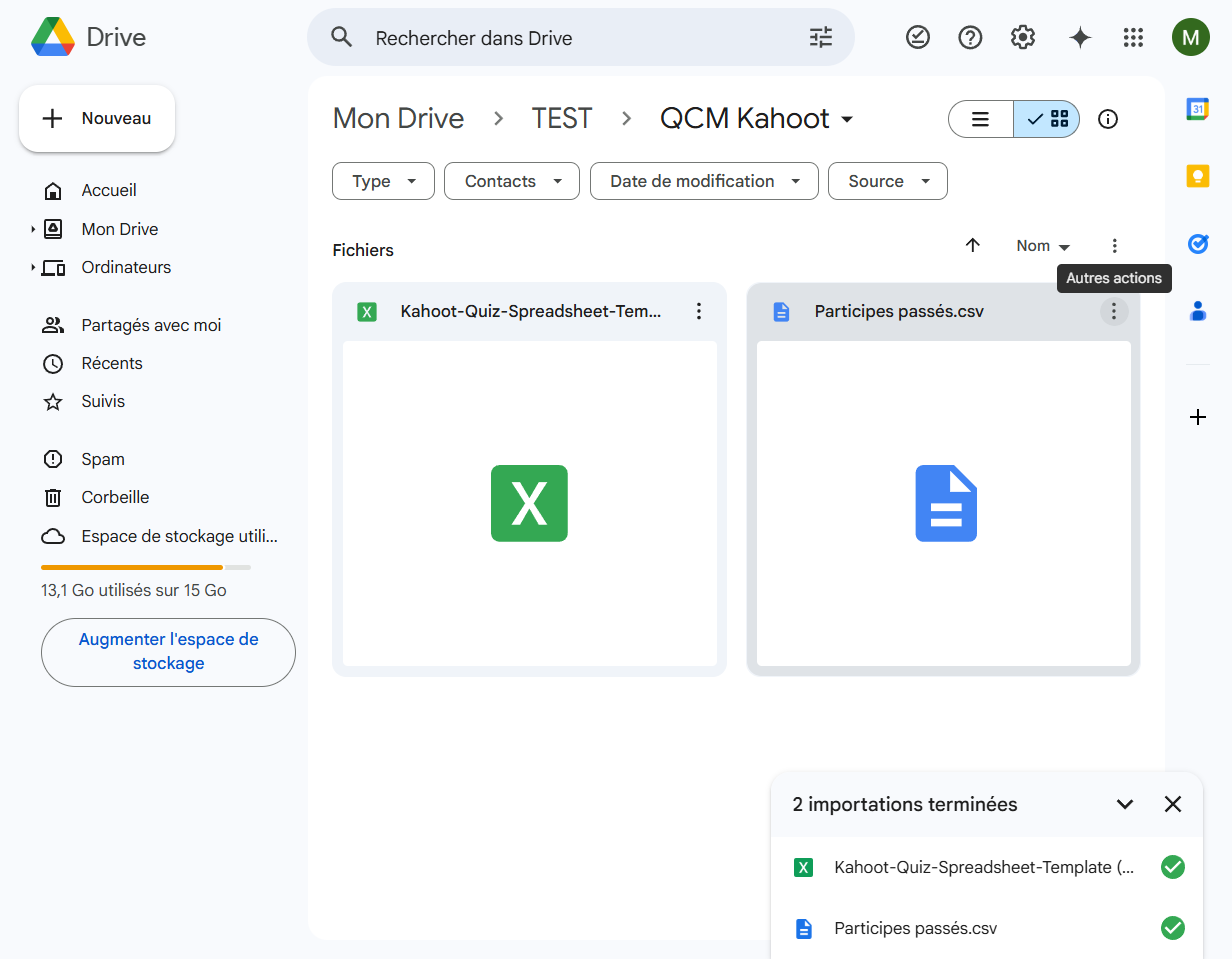Navigate to TEST breadcrumb

click(562, 118)
